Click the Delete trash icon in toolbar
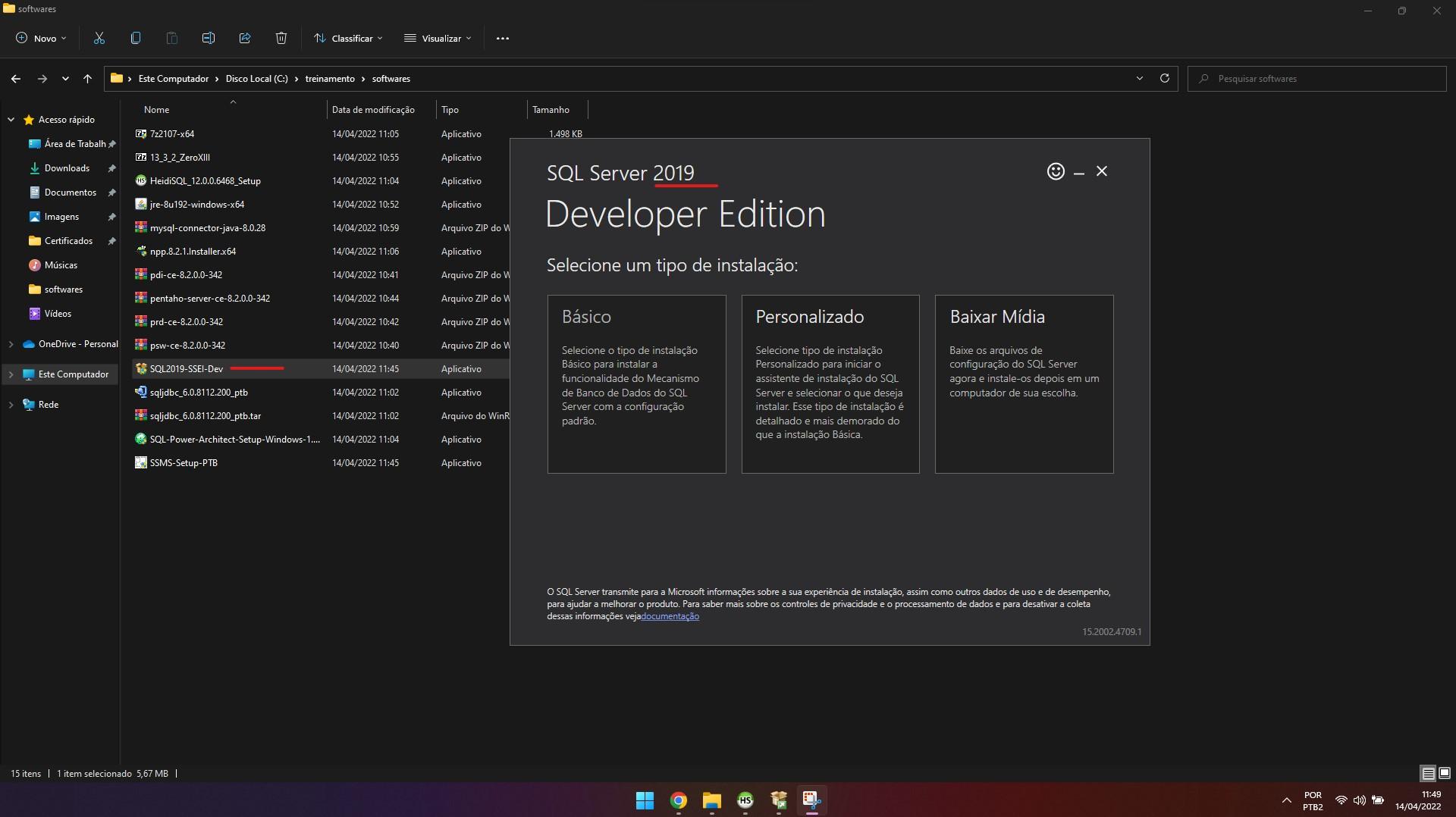Image resolution: width=1456 pixels, height=817 pixels. pyautogui.click(x=281, y=38)
